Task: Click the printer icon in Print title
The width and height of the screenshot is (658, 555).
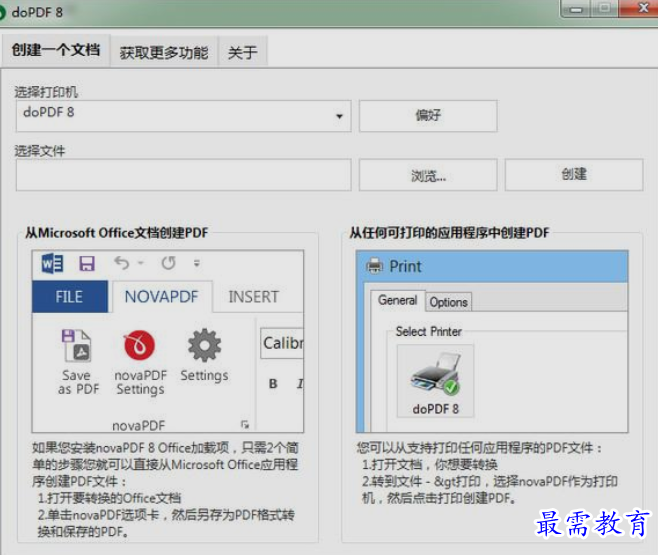Action: pos(374,266)
